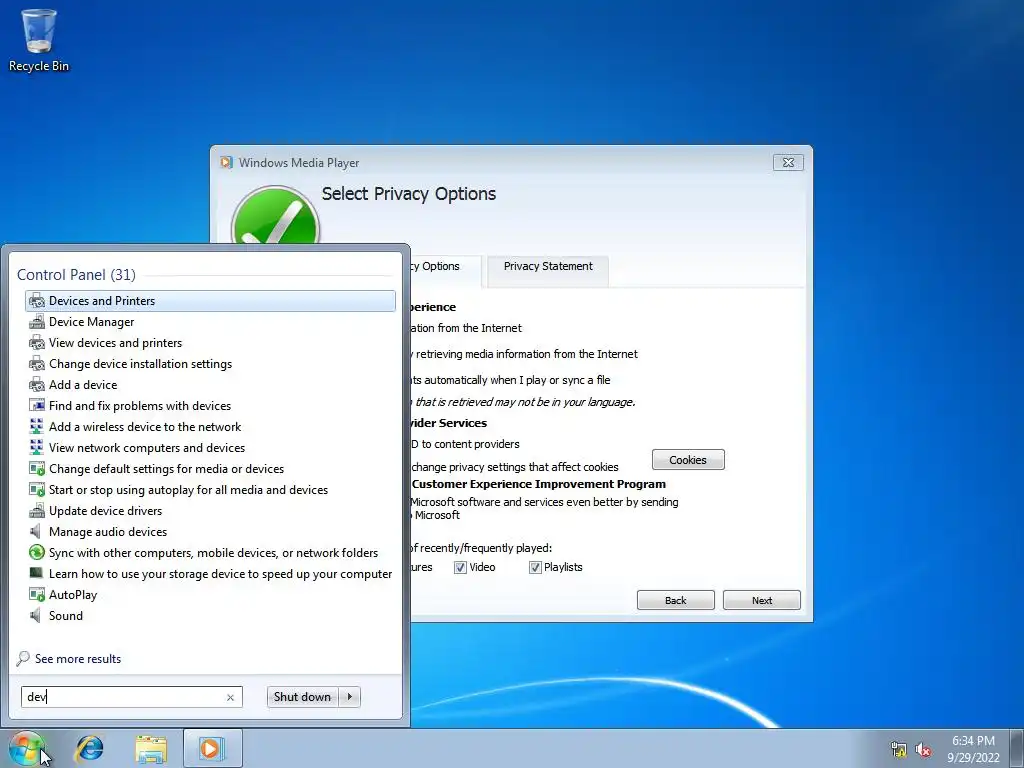The image size is (1024, 768).
Task: Click Windows Media Player taskbar button
Action: point(212,748)
